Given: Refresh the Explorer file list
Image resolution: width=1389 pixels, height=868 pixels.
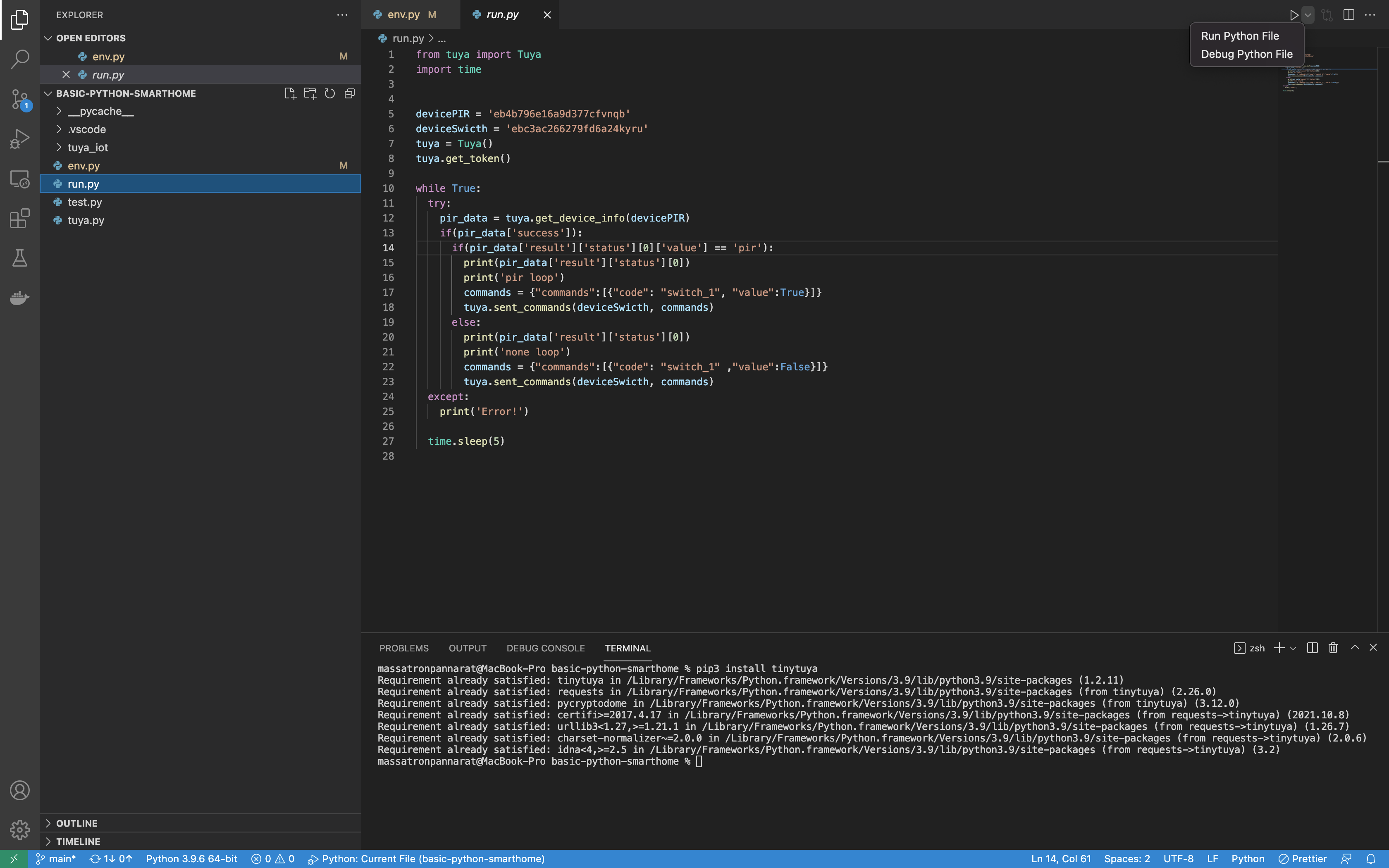Looking at the screenshot, I should tap(329, 93).
